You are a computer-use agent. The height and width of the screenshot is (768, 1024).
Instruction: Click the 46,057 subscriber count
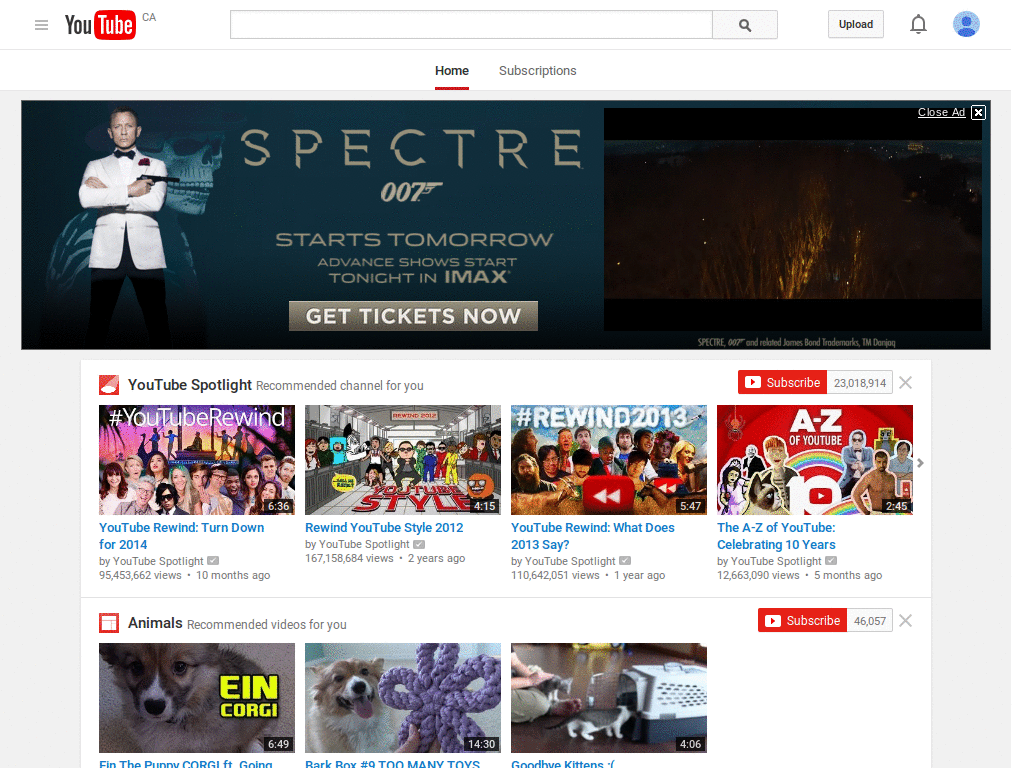(x=870, y=621)
